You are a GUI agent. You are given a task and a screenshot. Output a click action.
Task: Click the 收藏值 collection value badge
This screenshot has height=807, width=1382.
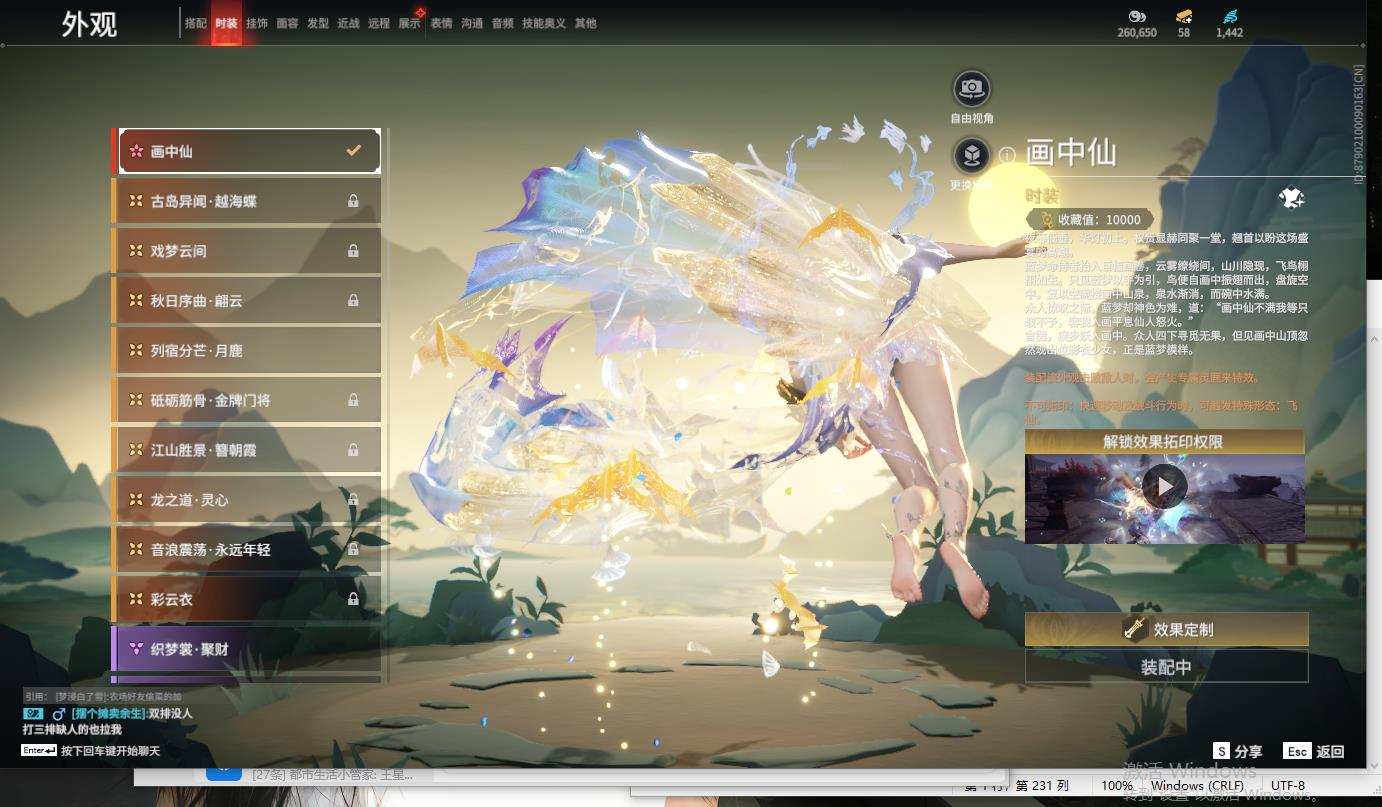click(1090, 219)
